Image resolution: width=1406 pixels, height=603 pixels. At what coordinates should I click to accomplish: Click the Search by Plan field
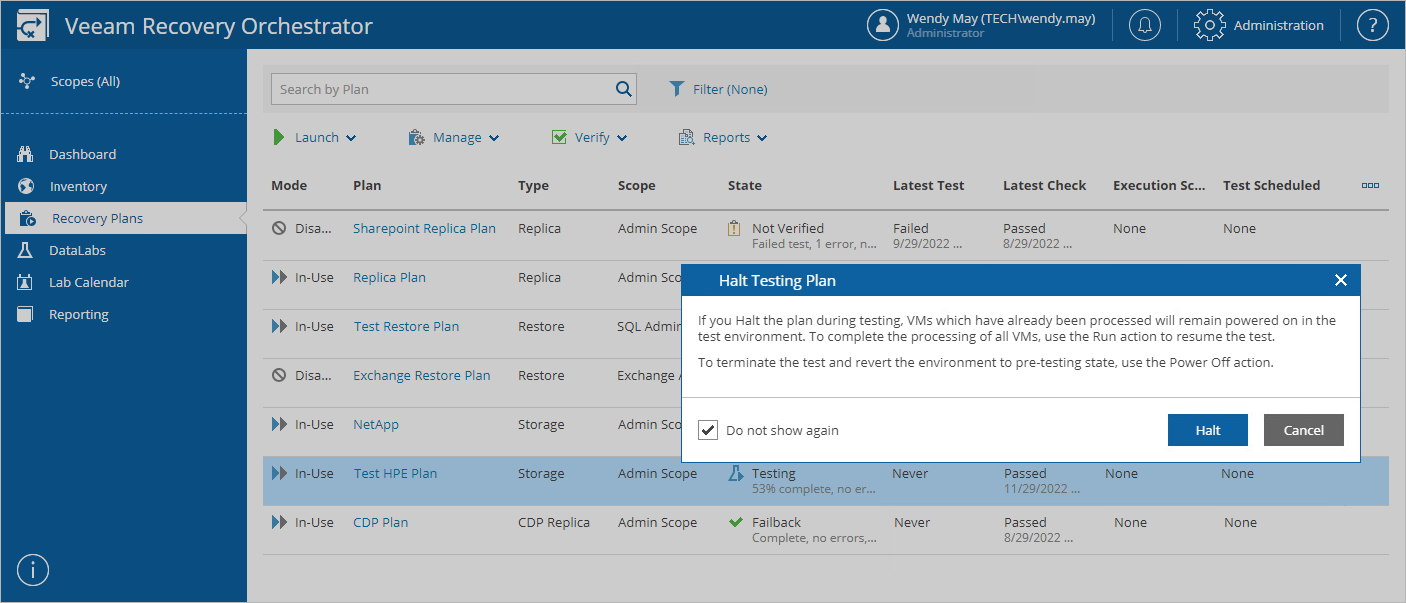pos(440,89)
